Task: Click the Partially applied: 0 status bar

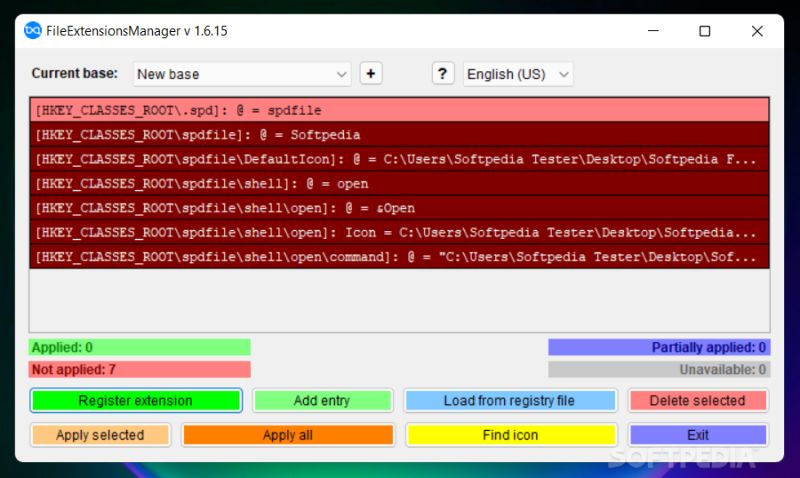Action: point(659,347)
